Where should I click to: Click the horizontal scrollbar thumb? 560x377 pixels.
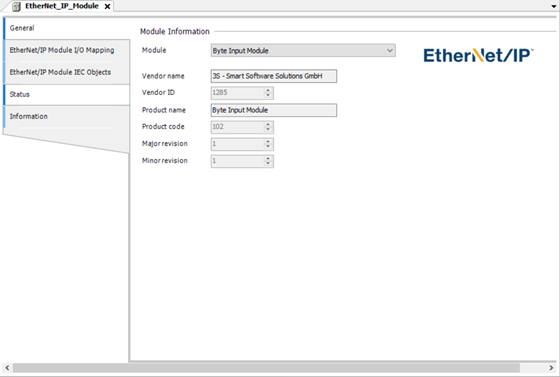[x=266, y=368]
